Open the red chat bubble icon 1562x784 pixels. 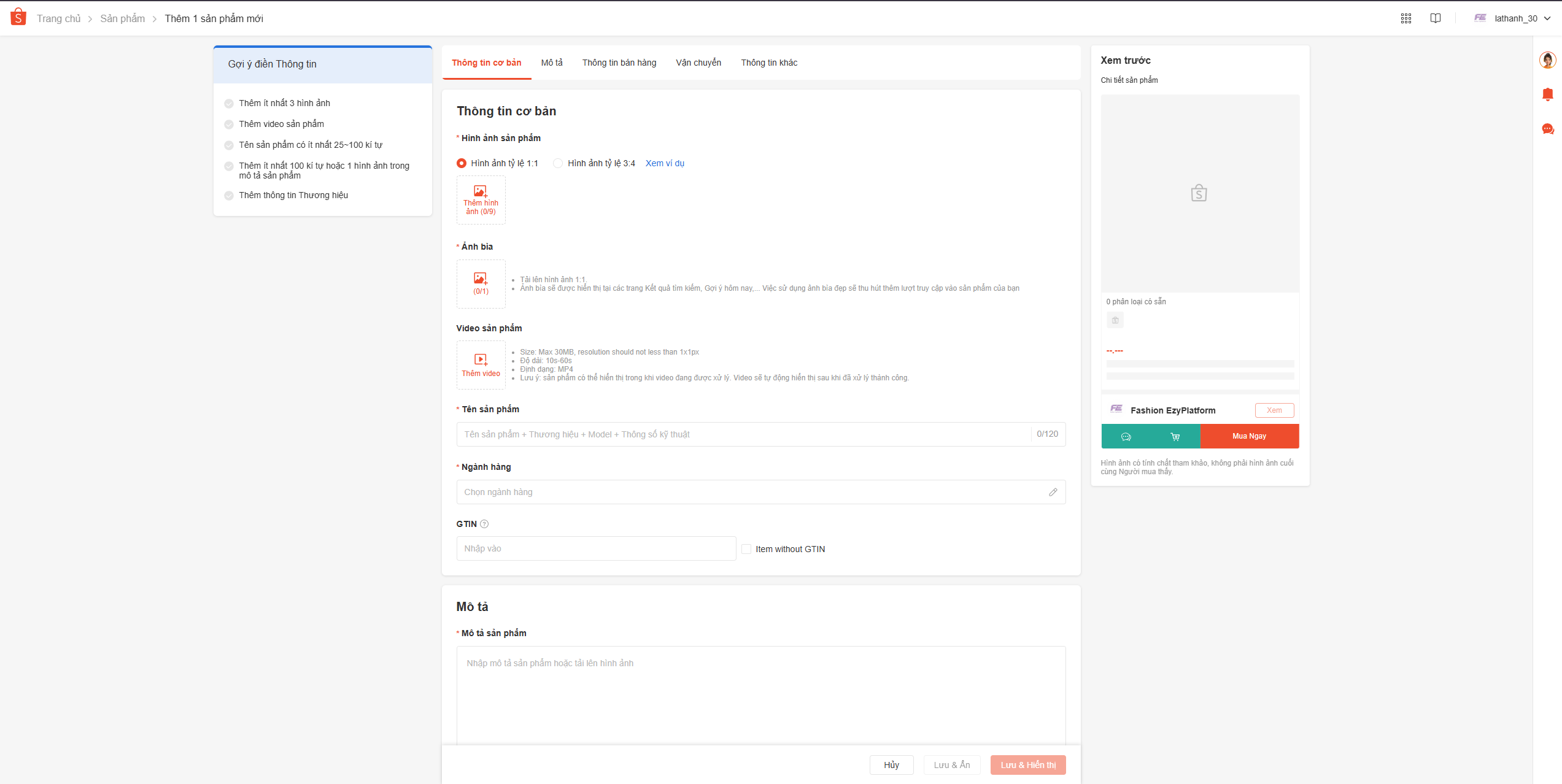pyautogui.click(x=1547, y=129)
